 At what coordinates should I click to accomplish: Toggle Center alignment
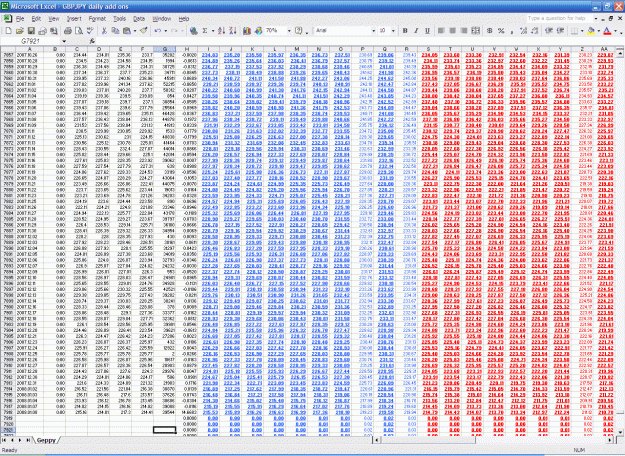pyautogui.click(x=452, y=31)
